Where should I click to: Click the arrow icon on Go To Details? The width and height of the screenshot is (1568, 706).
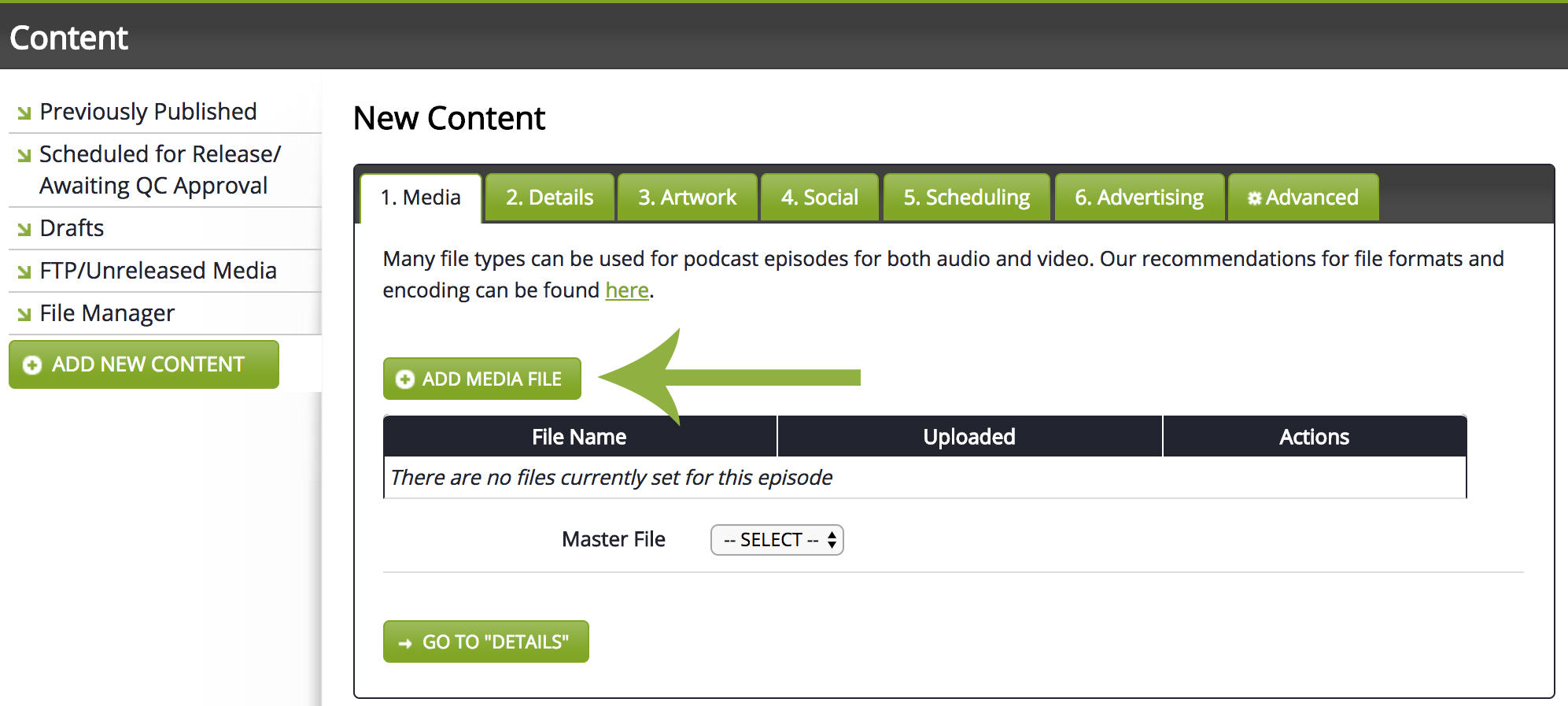405,643
